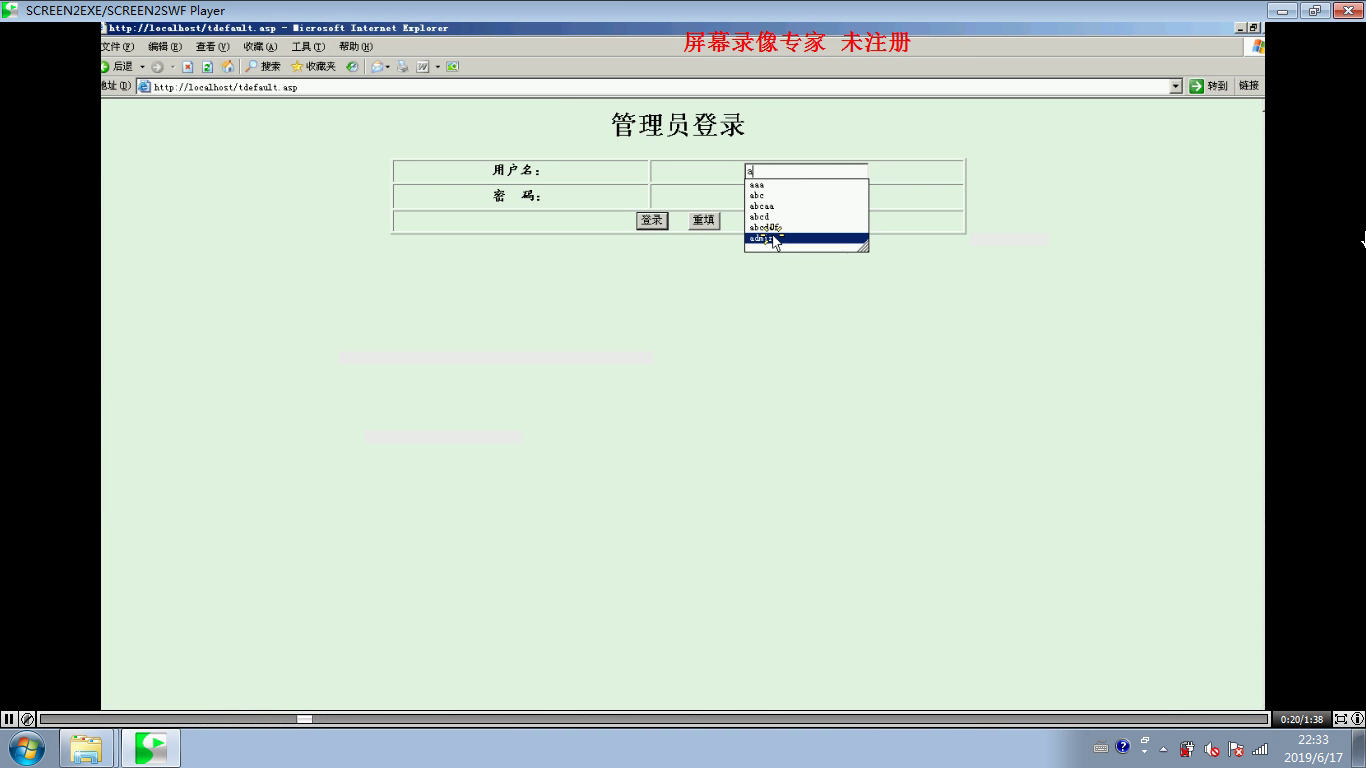The image size is (1366, 768).
Task: Choose autocomplete suggestion 'abcdef'
Action: coord(806,227)
